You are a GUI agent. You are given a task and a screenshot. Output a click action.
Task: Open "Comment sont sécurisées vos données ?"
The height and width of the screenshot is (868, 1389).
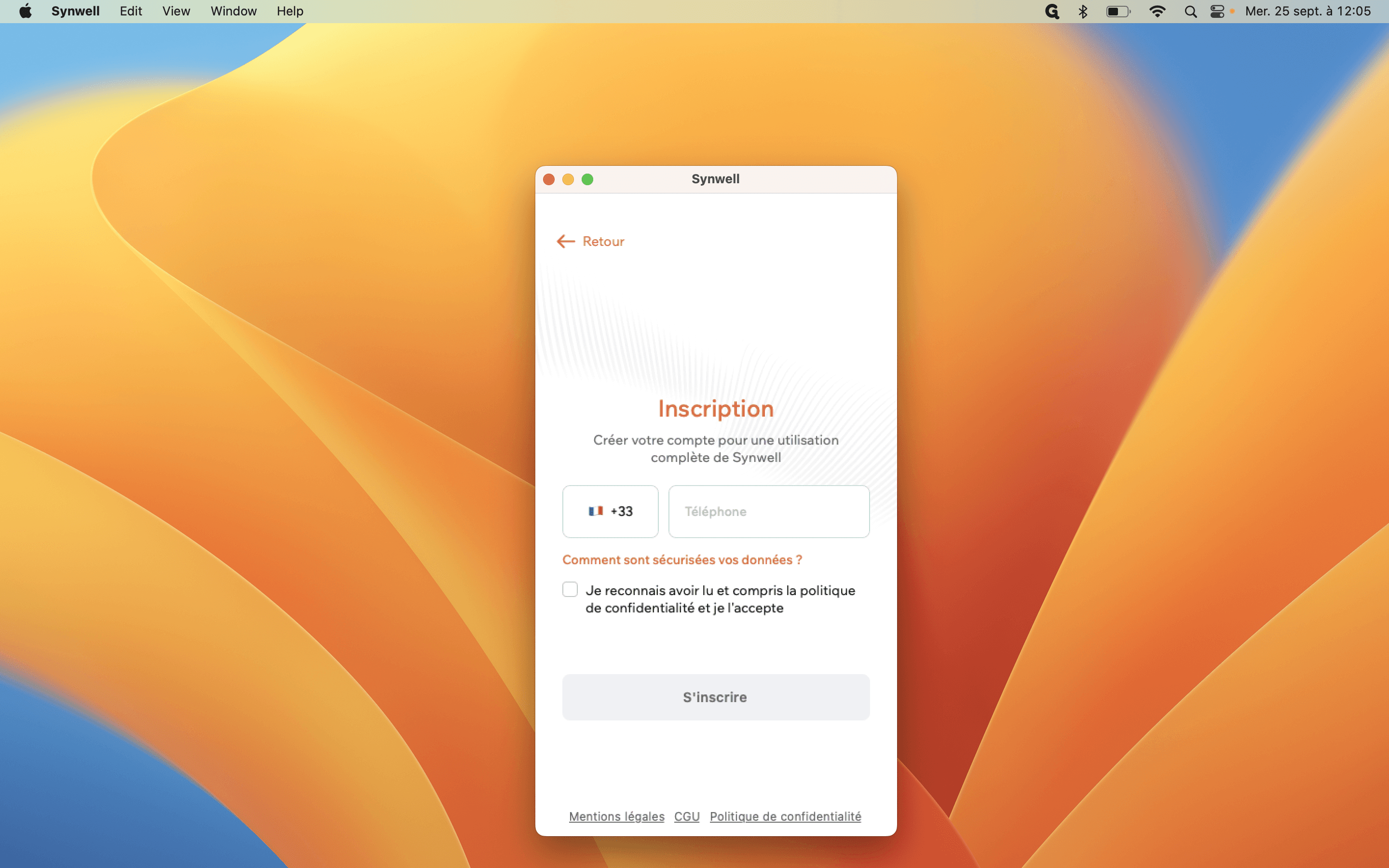(x=682, y=560)
